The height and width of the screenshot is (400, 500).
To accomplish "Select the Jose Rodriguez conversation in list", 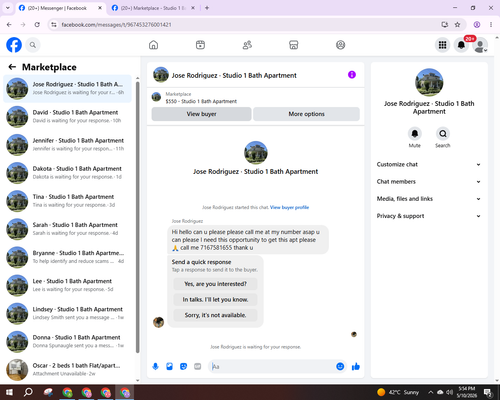I will coord(67,89).
